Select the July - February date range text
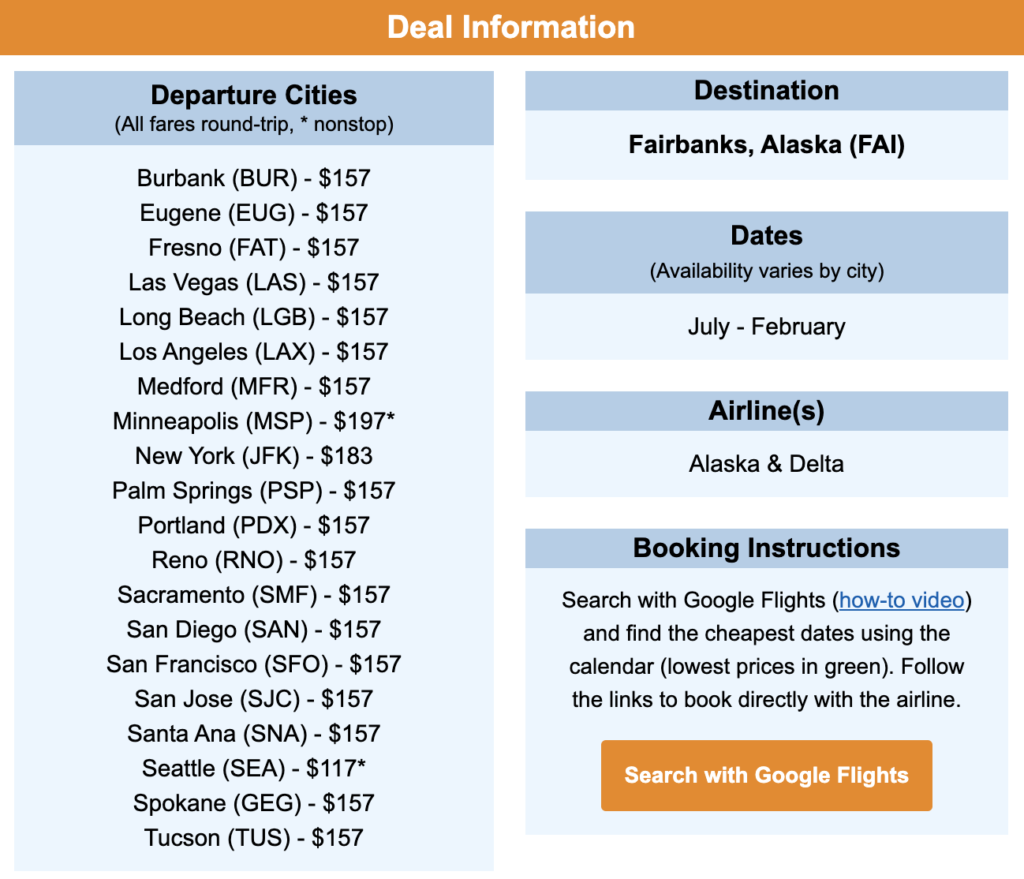The height and width of the screenshot is (879, 1024). [x=766, y=326]
